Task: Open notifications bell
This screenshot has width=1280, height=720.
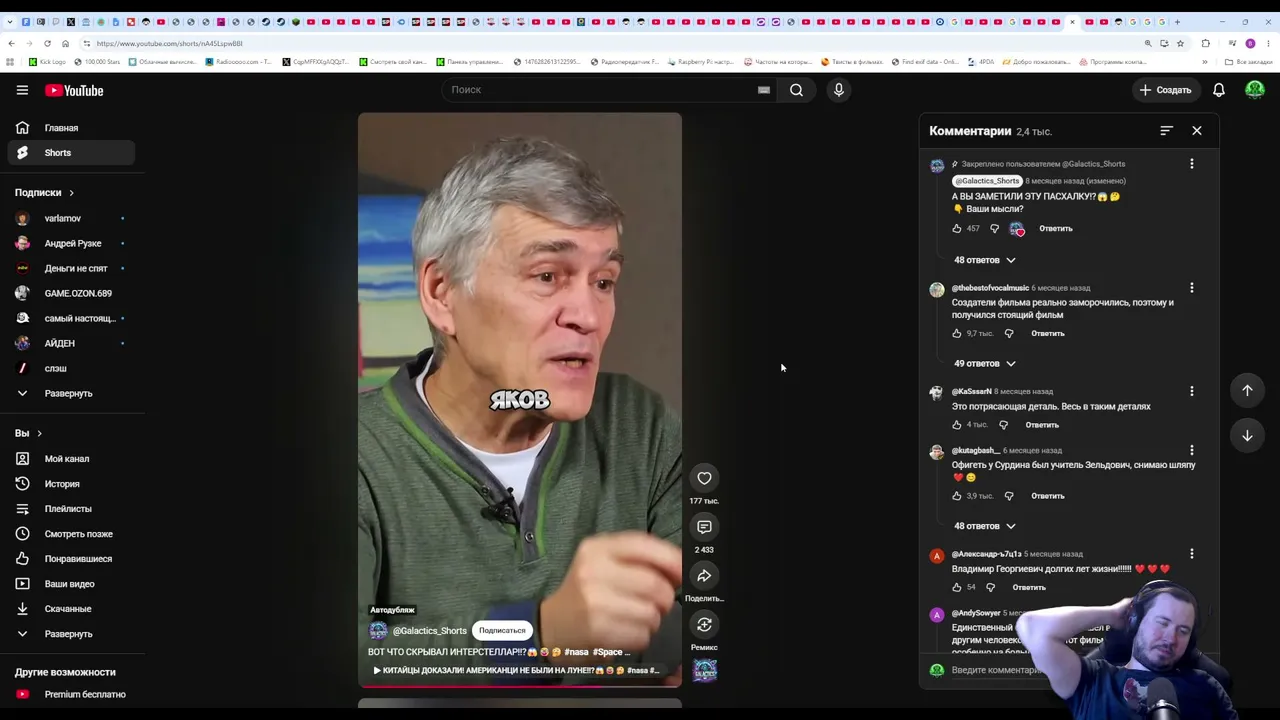Action: (1219, 90)
